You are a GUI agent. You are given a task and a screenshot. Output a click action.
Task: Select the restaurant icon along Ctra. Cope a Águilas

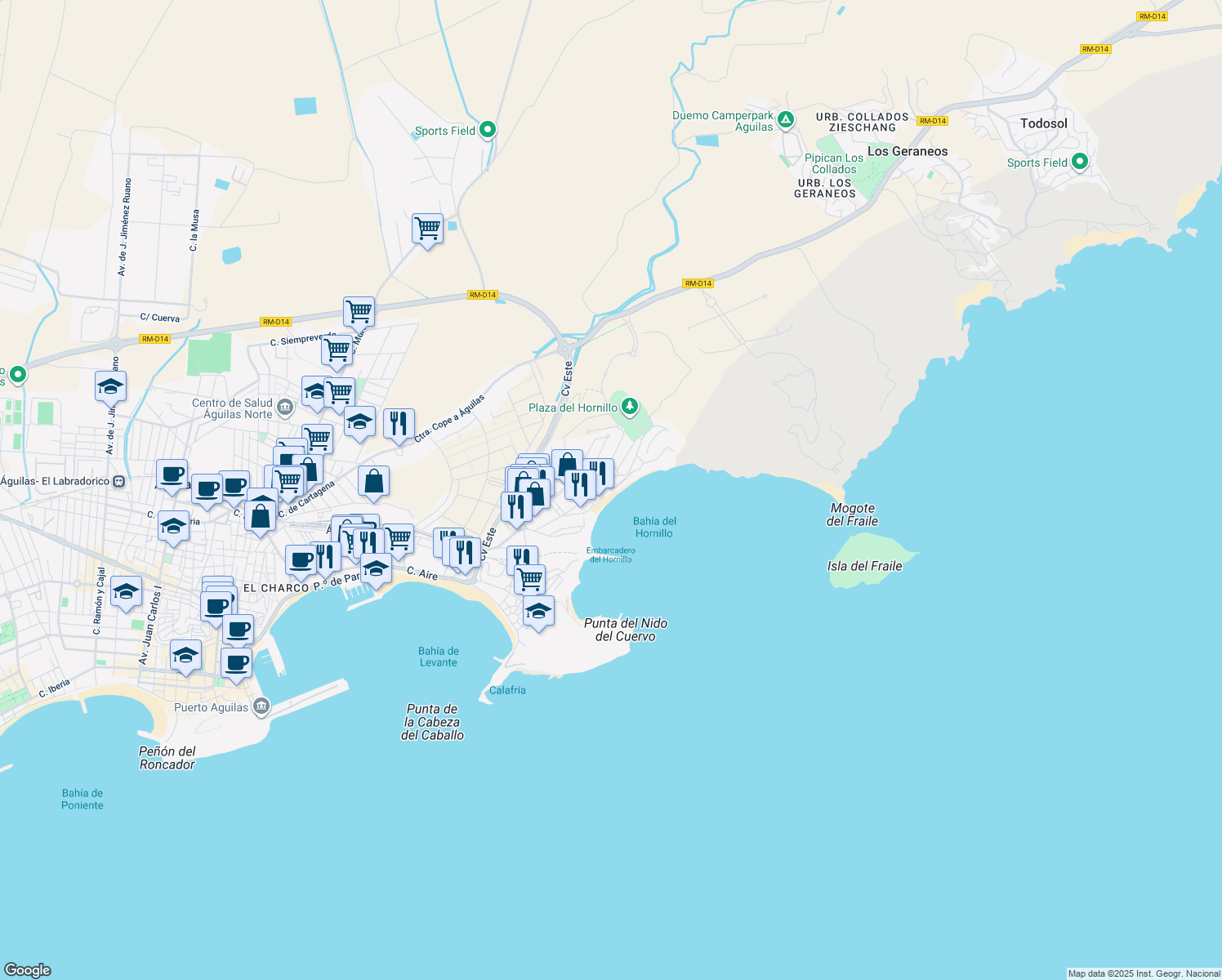pyautogui.click(x=399, y=422)
